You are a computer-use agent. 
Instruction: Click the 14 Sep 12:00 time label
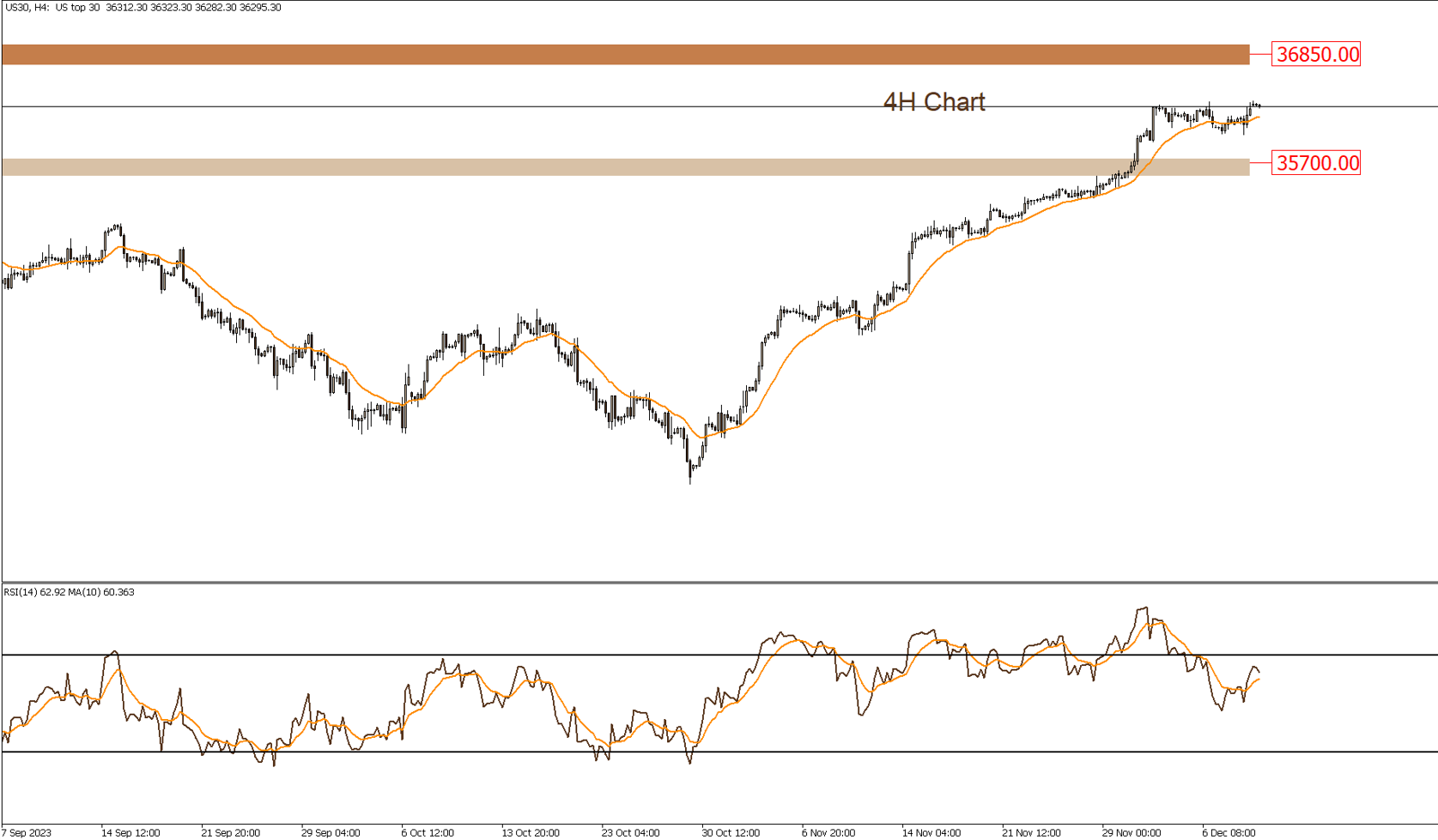pos(130,832)
